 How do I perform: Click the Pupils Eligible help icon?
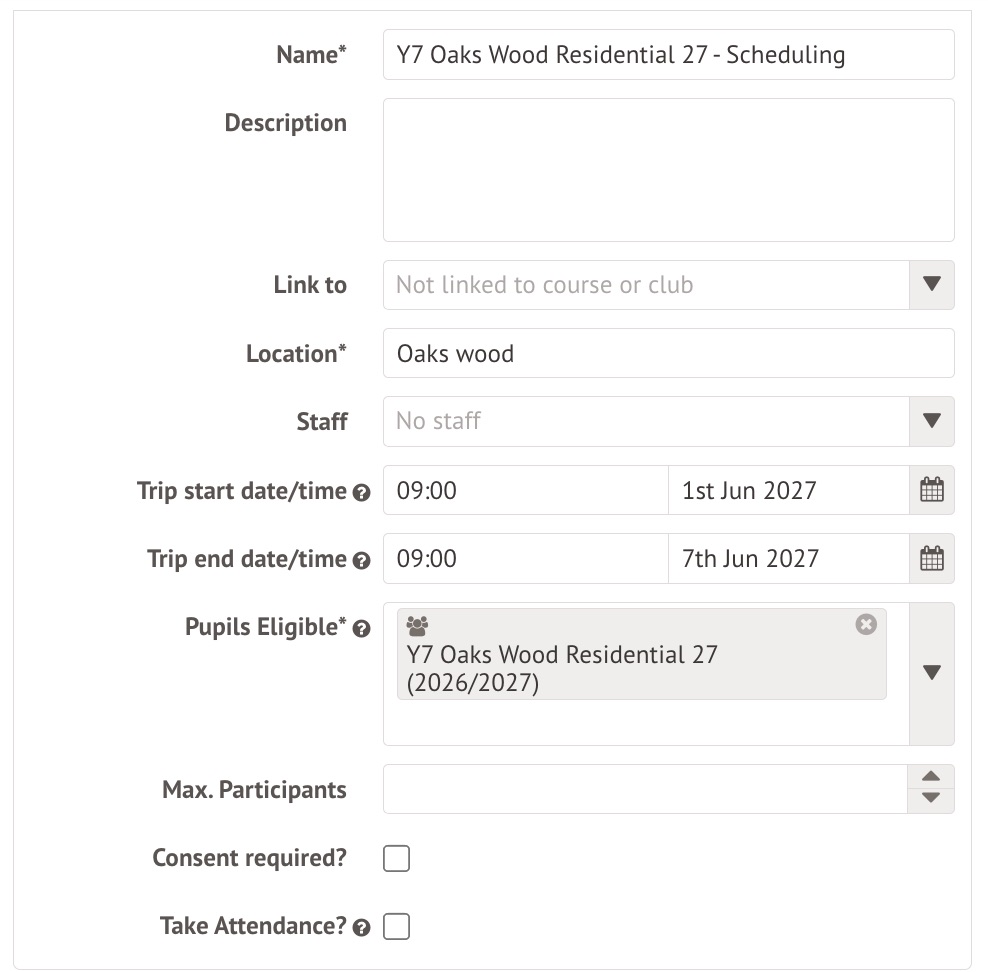(x=362, y=629)
